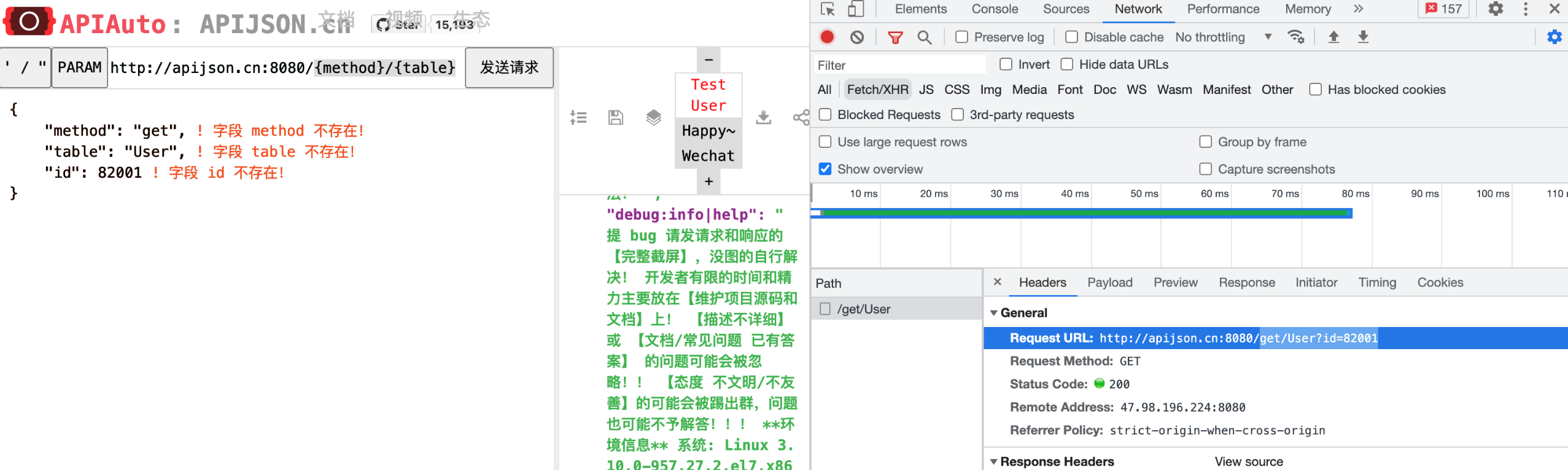The width and height of the screenshot is (1568, 470).
Task: Enable Group by frame
Action: point(1206,142)
